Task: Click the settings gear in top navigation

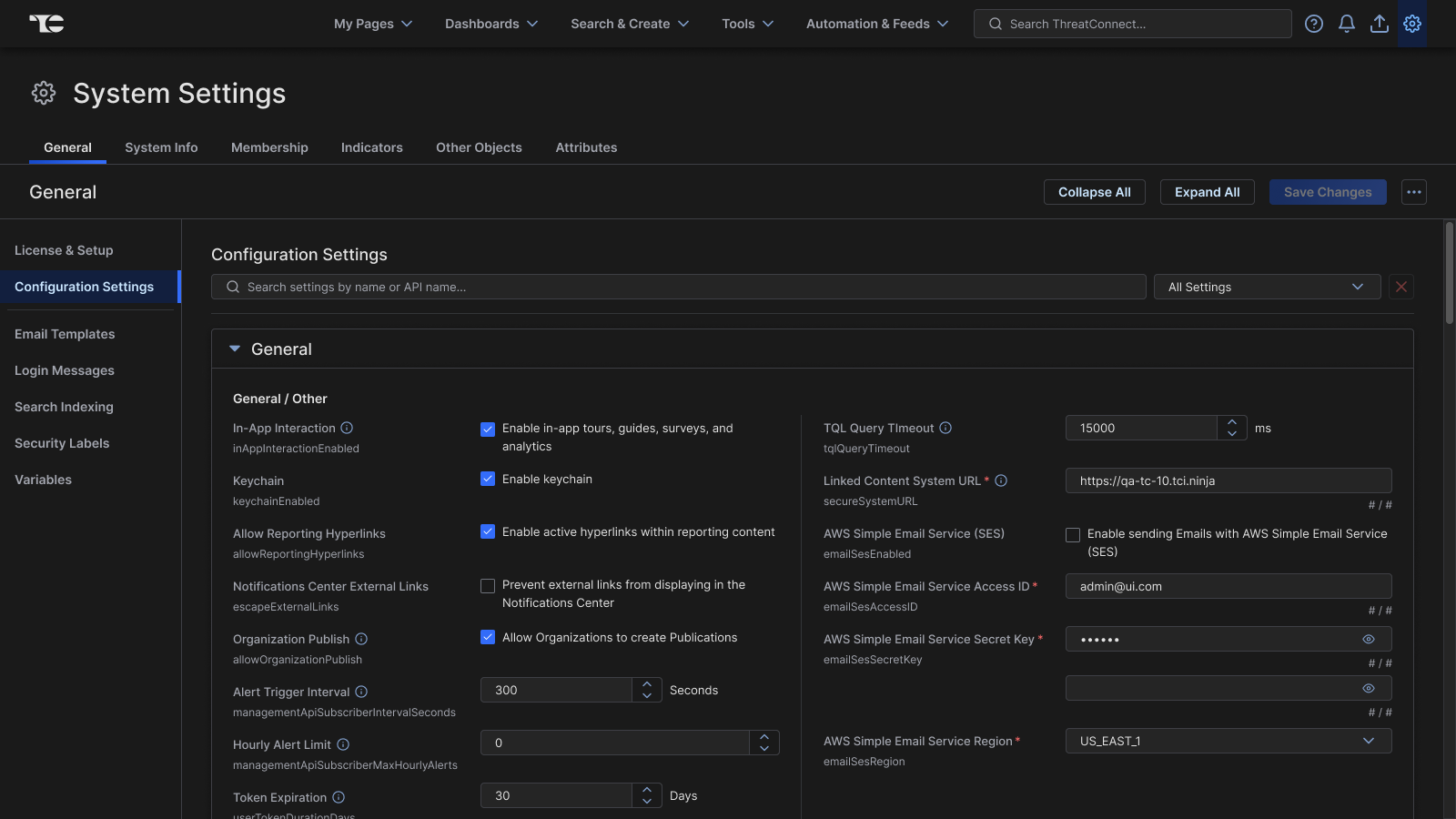Action: pos(1411,24)
